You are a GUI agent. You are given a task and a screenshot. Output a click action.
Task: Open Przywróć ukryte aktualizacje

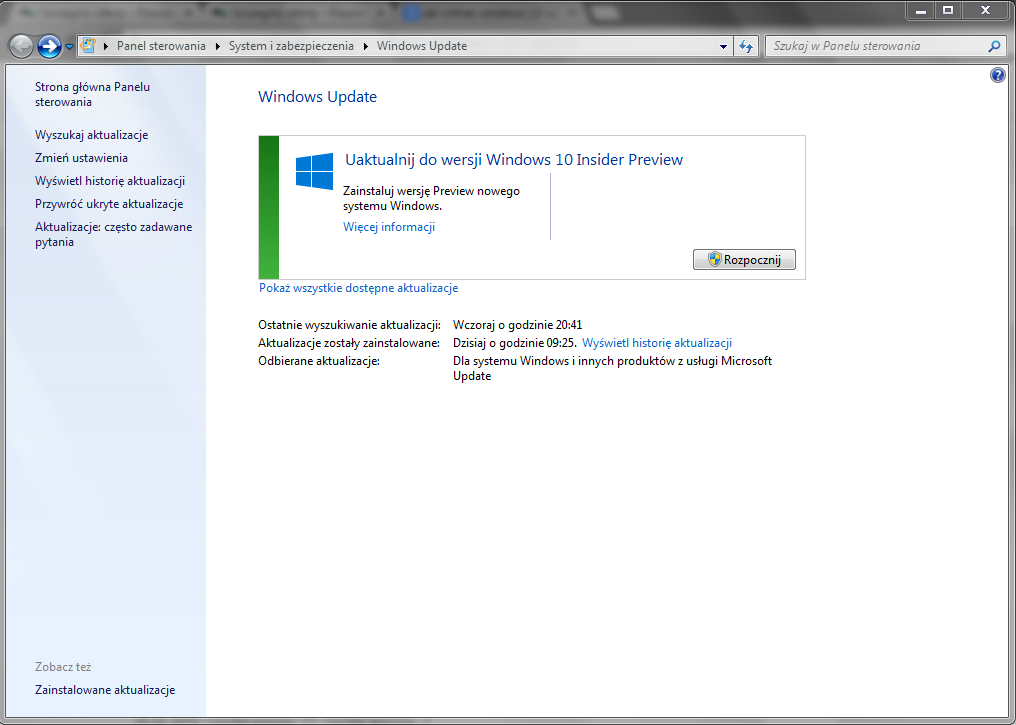pyautogui.click(x=109, y=204)
